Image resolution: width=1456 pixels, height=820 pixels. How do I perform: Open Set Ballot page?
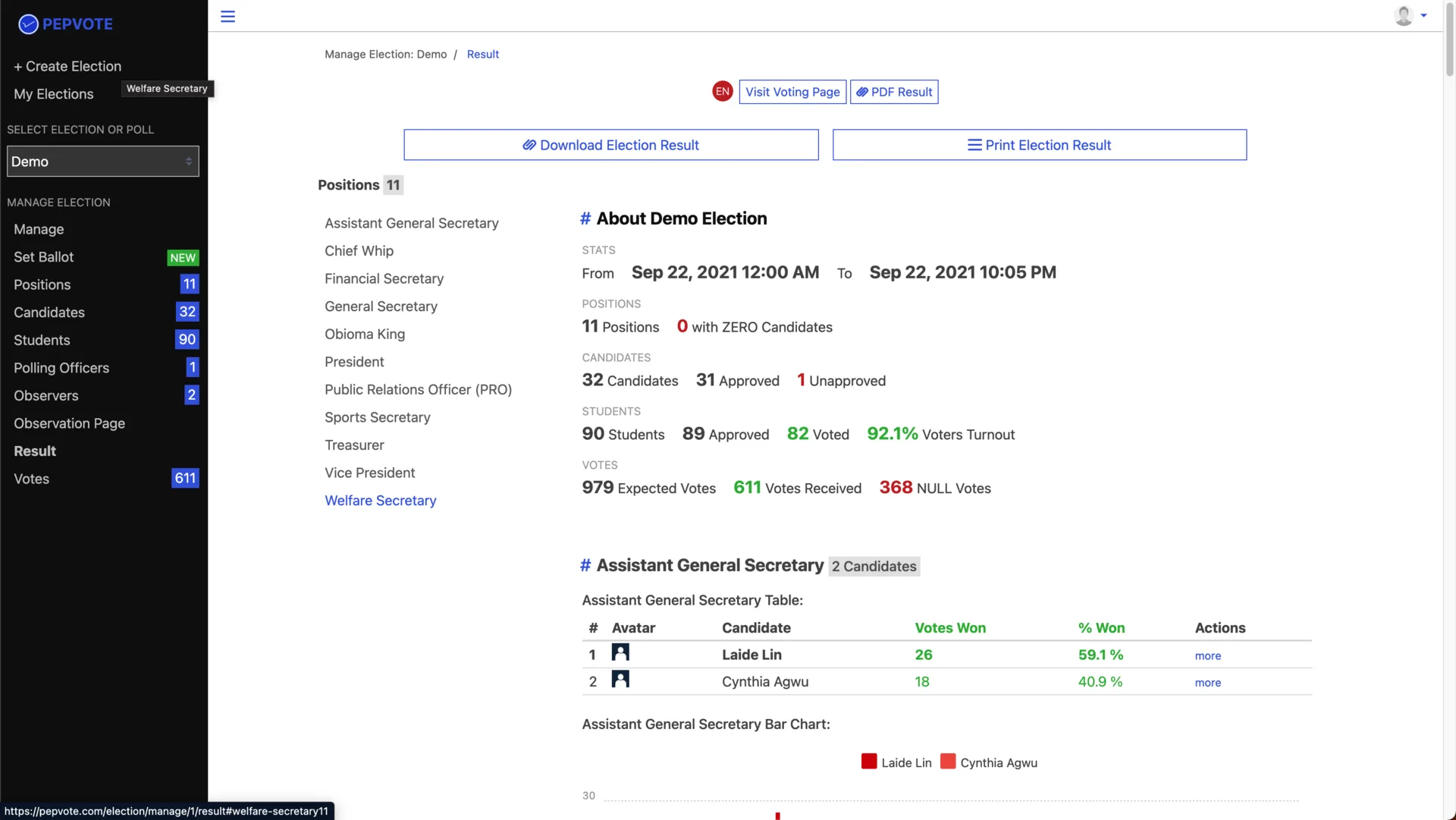point(44,257)
